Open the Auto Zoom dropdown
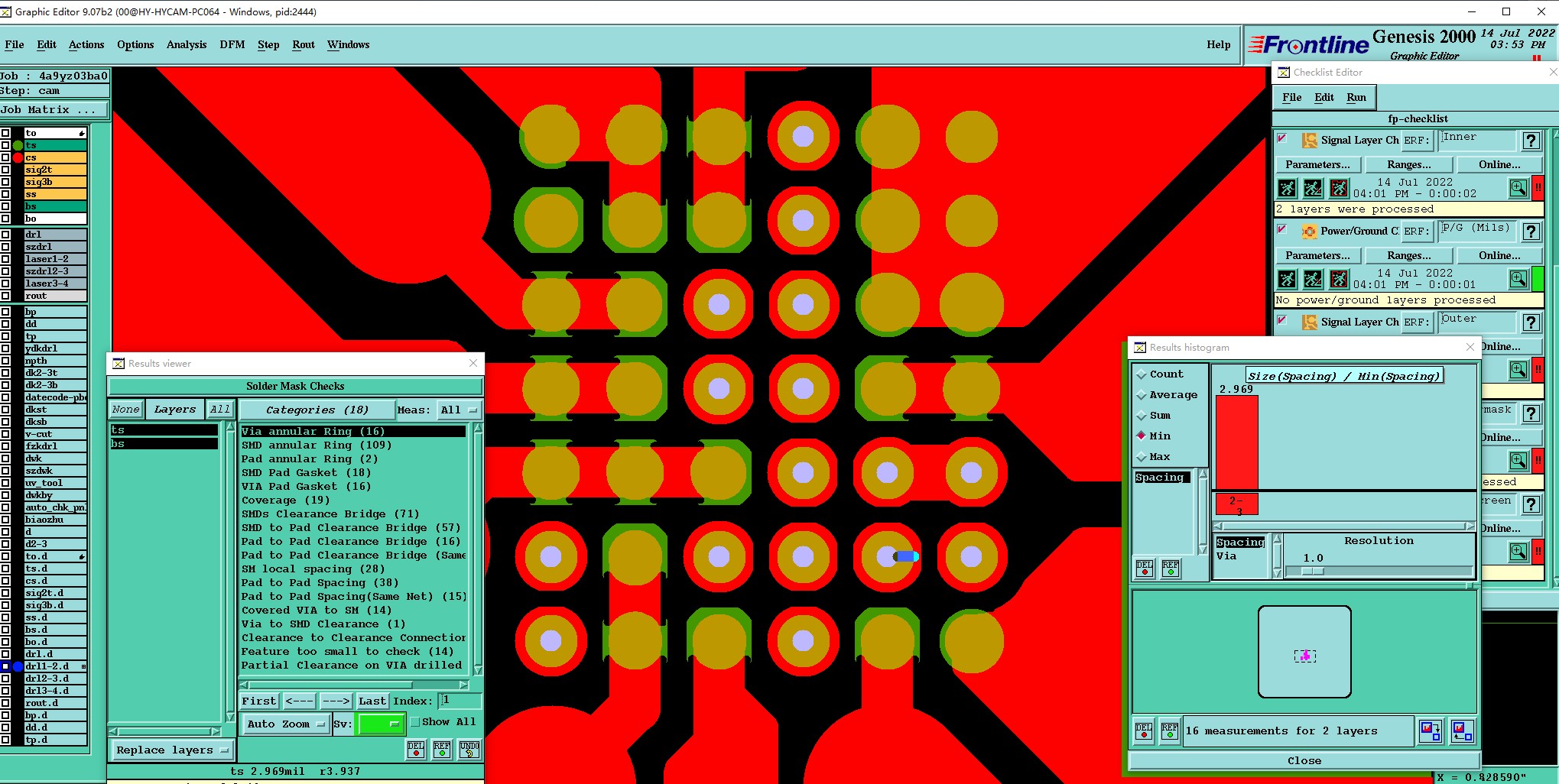 click(286, 724)
